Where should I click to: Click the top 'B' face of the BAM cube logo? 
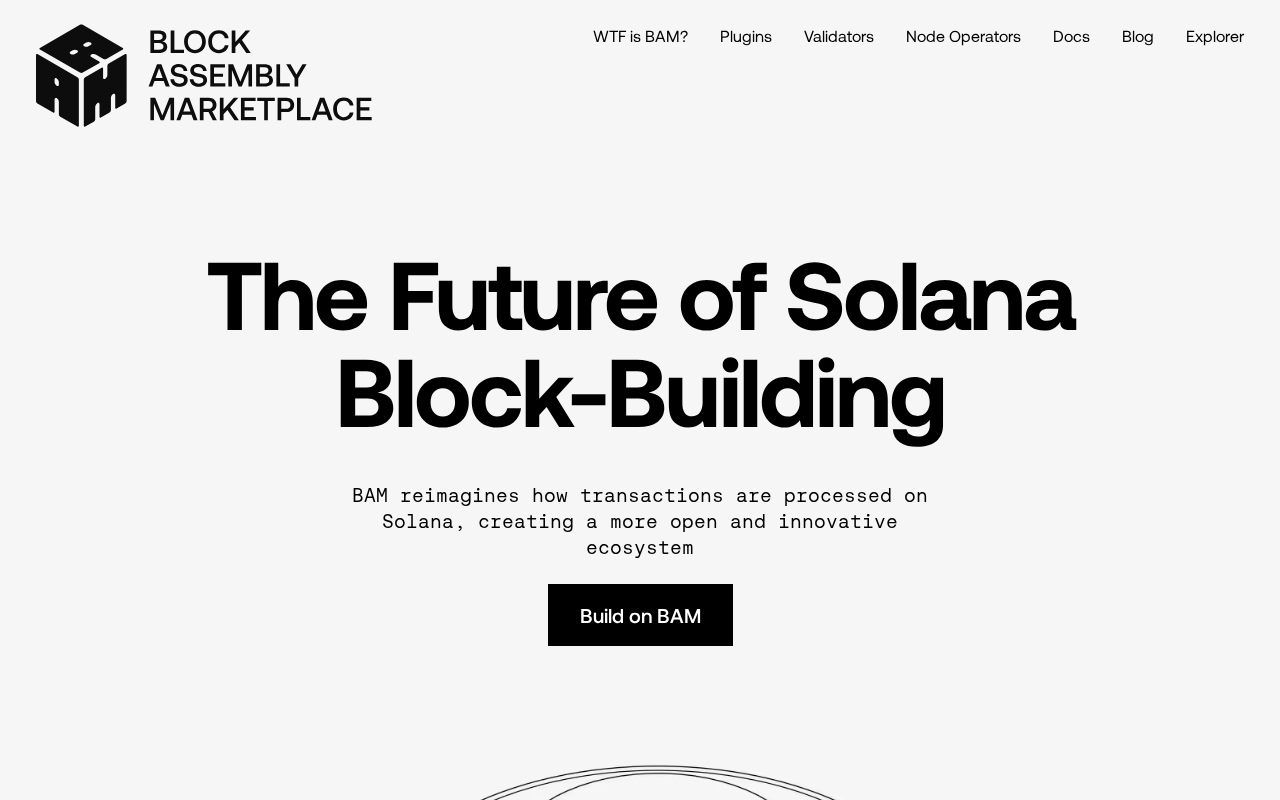[x=81, y=46]
